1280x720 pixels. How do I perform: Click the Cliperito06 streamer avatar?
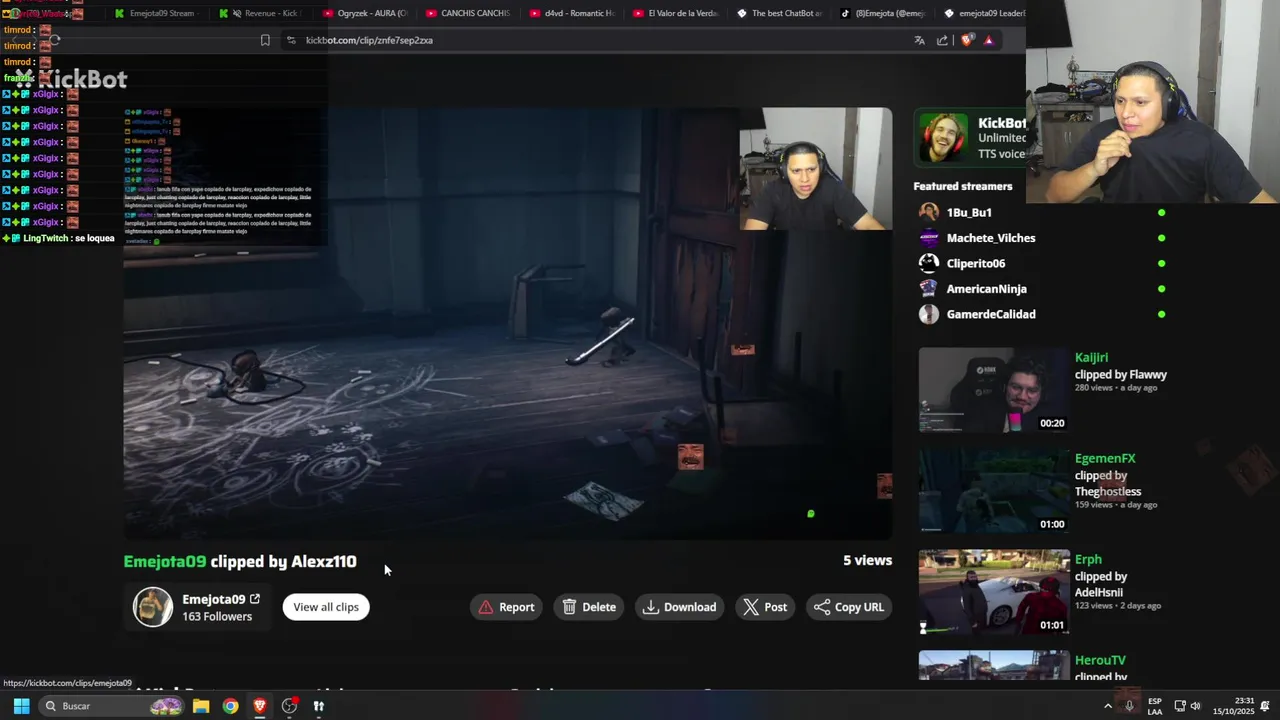[x=929, y=263]
